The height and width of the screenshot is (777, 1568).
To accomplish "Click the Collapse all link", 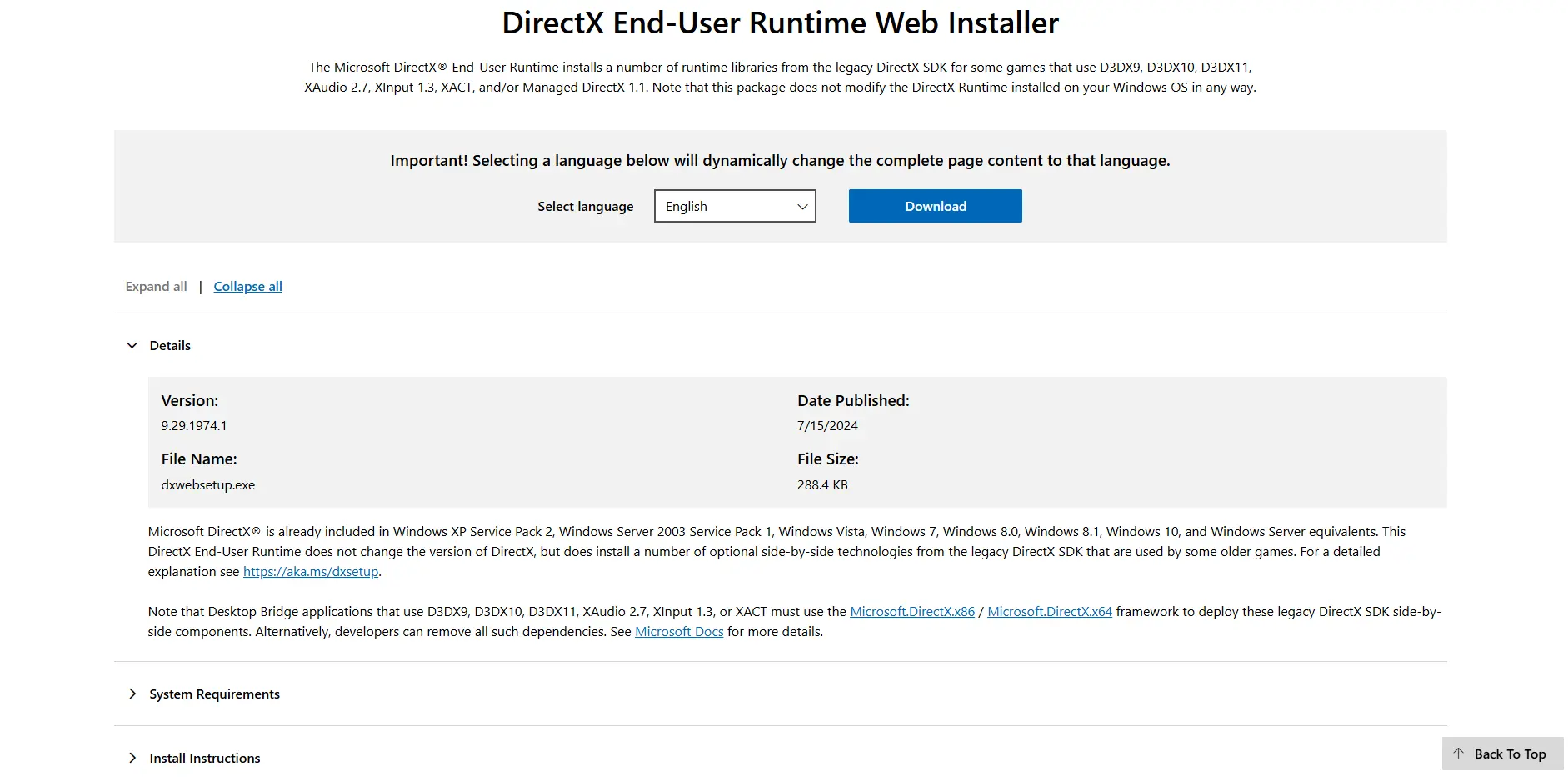I will [247, 286].
